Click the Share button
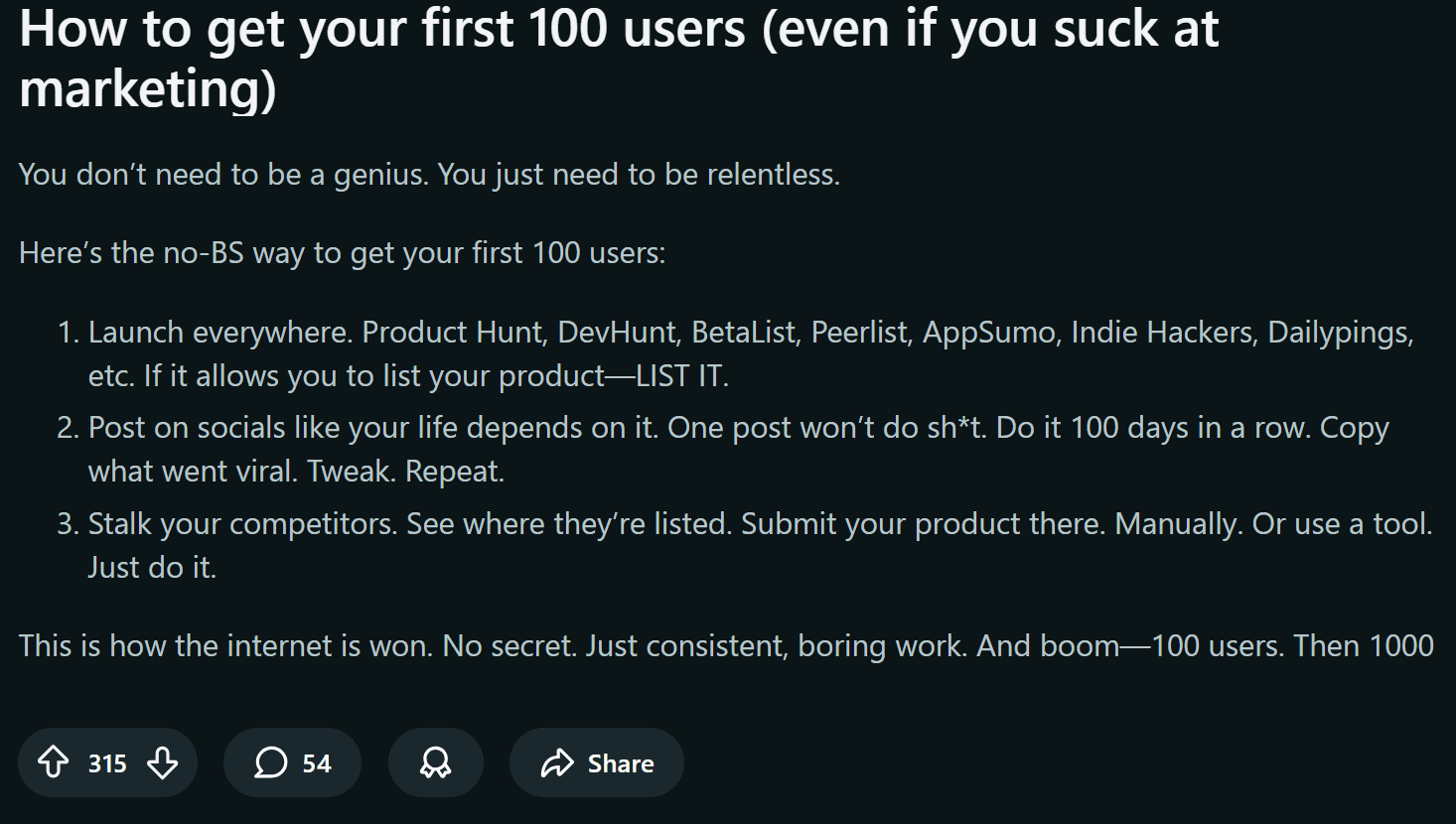The height and width of the screenshot is (824, 1456). pyautogui.click(x=596, y=762)
